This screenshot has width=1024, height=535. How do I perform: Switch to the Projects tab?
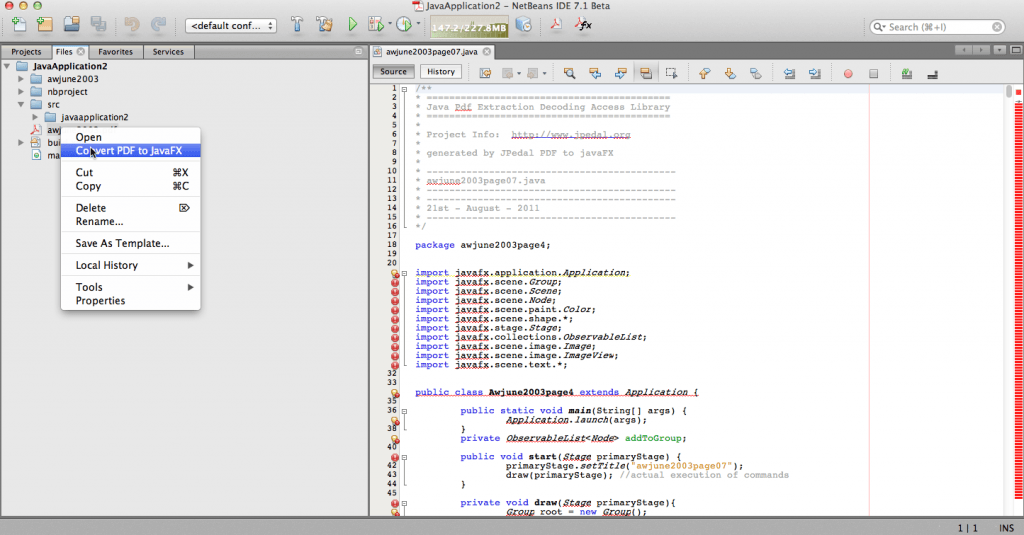point(26,51)
